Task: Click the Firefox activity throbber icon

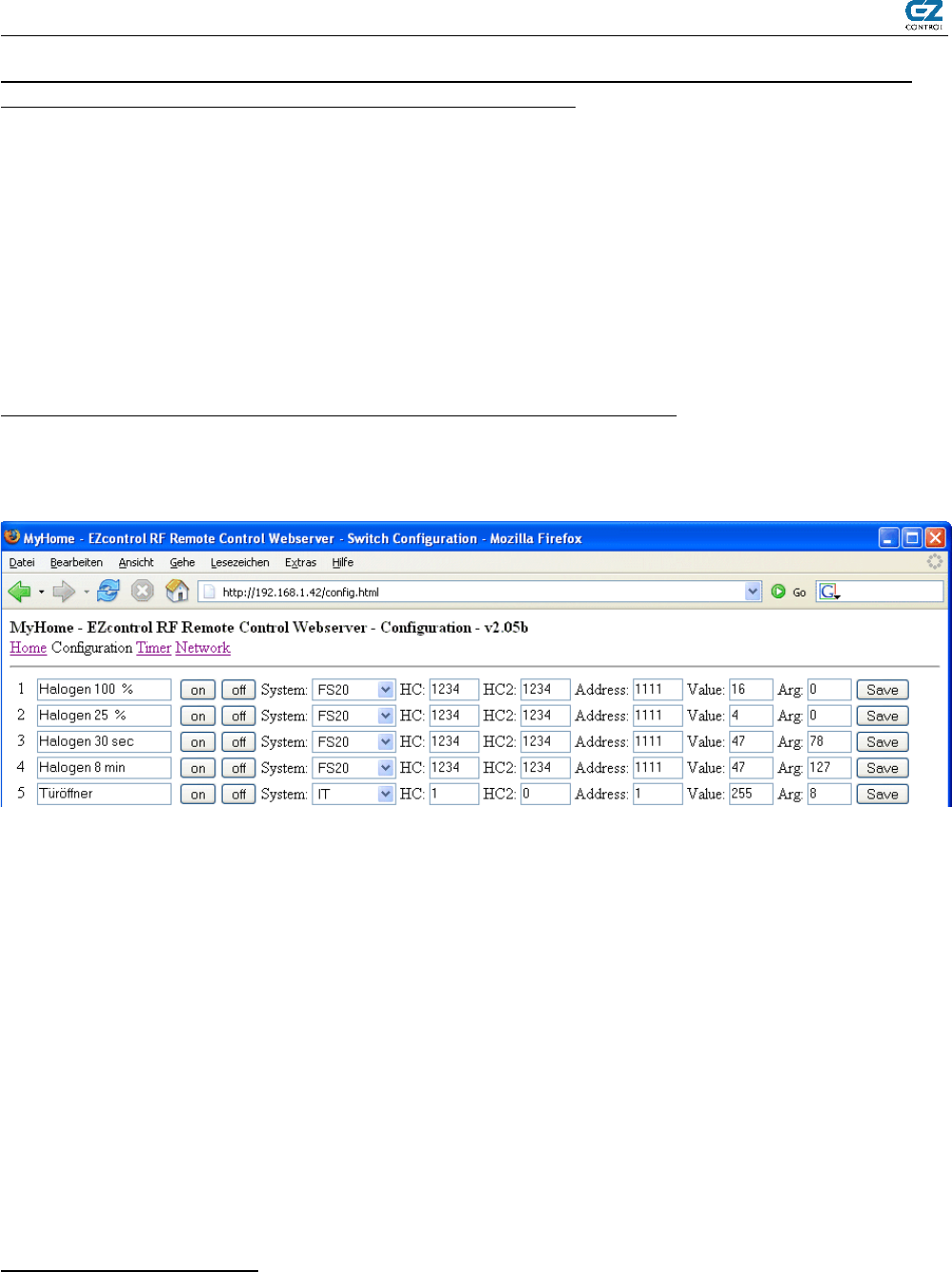Action: click(x=935, y=562)
